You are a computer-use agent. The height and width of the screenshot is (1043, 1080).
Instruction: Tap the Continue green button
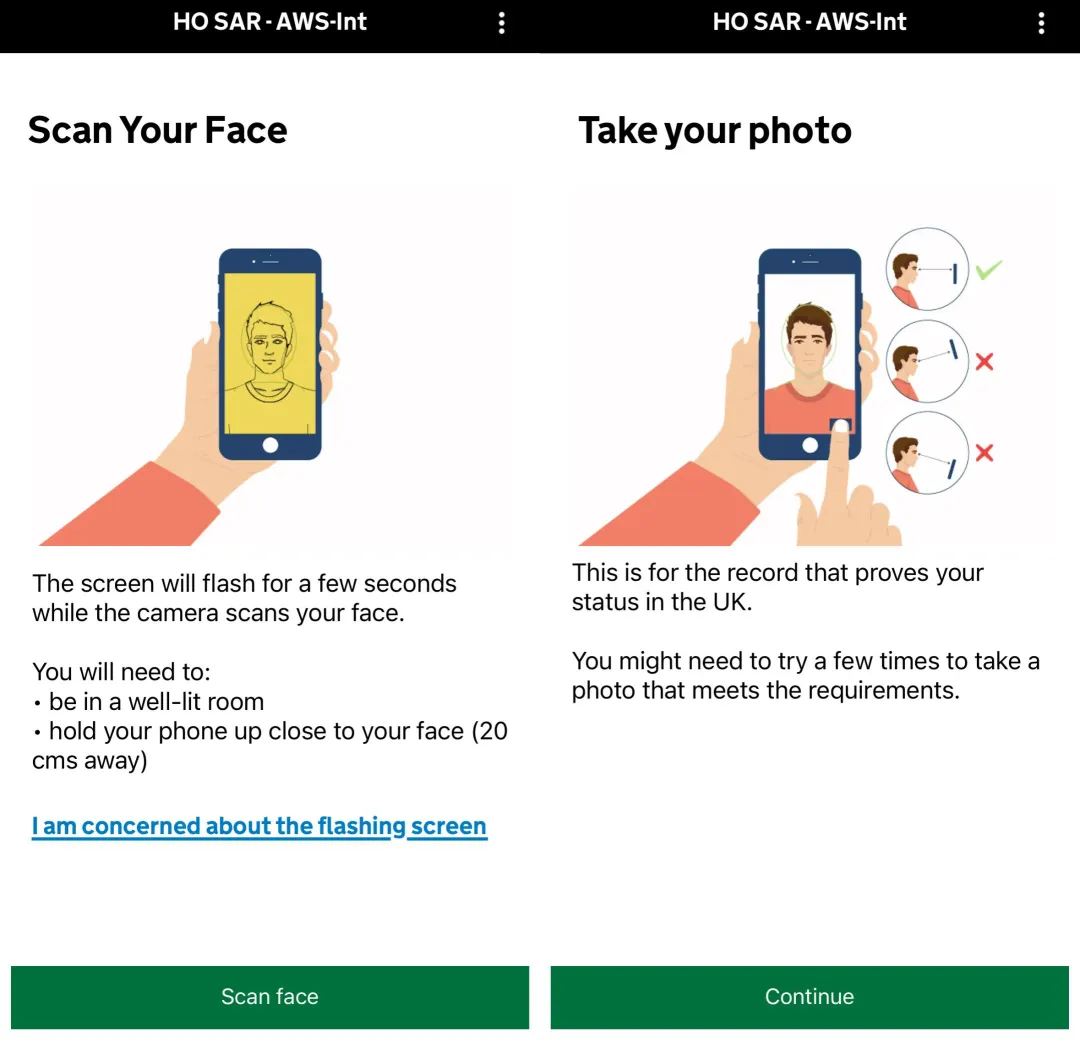click(809, 997)
